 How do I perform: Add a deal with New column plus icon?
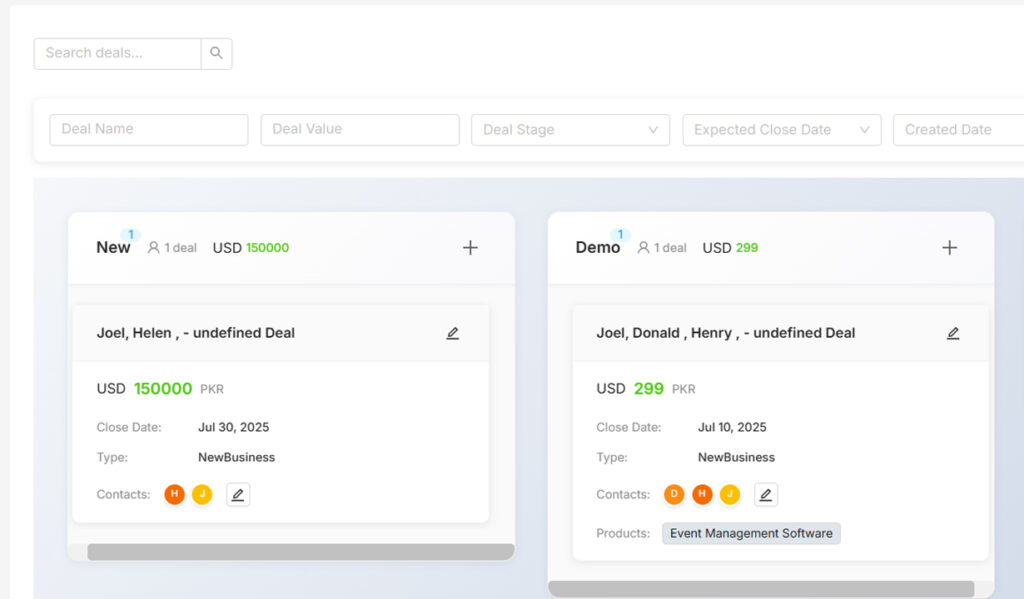[470, 248]
